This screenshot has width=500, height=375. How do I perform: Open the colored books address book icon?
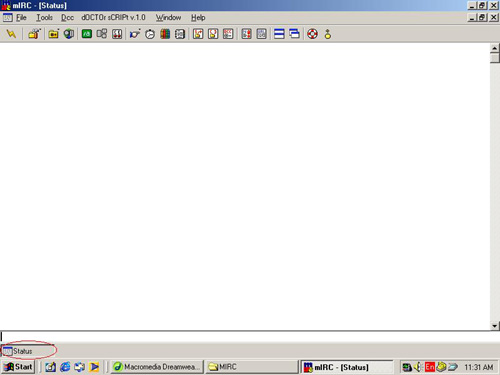[165, 34]
